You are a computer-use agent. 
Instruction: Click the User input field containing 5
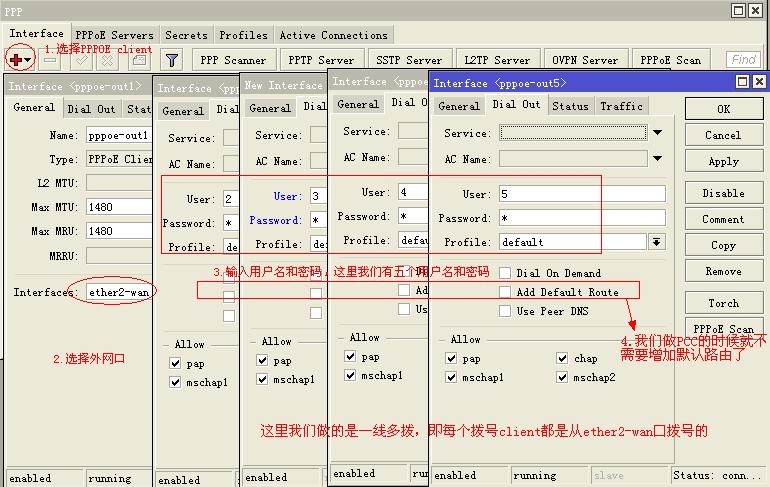582,194
